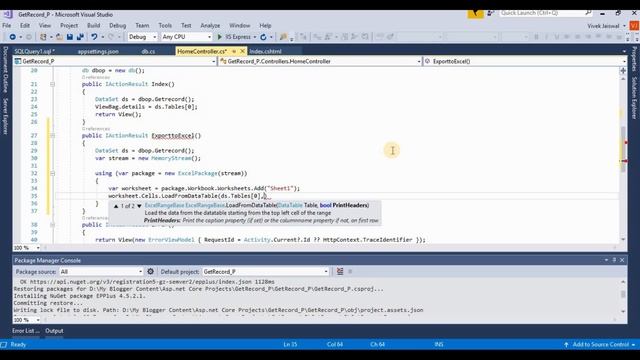Open the Debug menu
This screenshot has height=360, width=640.
click(x=118, y=25)
